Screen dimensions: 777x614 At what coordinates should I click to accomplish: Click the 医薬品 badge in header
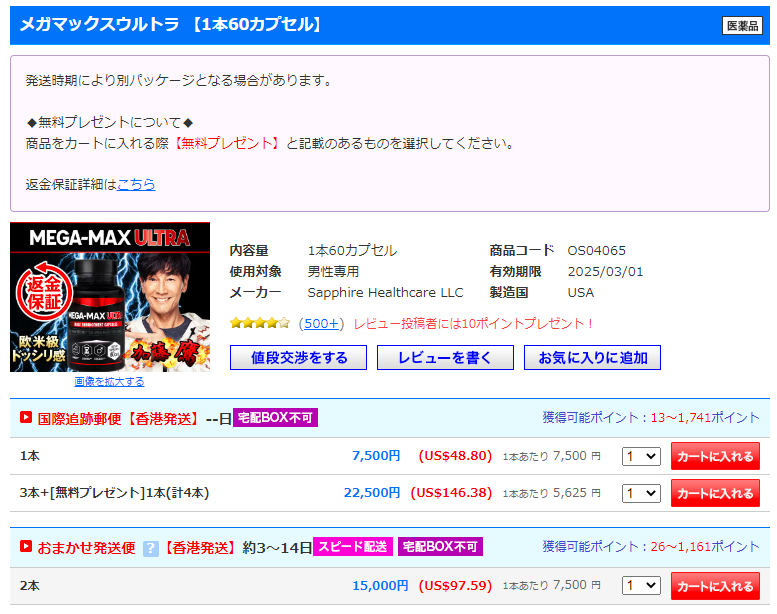[x=742, y=26]
